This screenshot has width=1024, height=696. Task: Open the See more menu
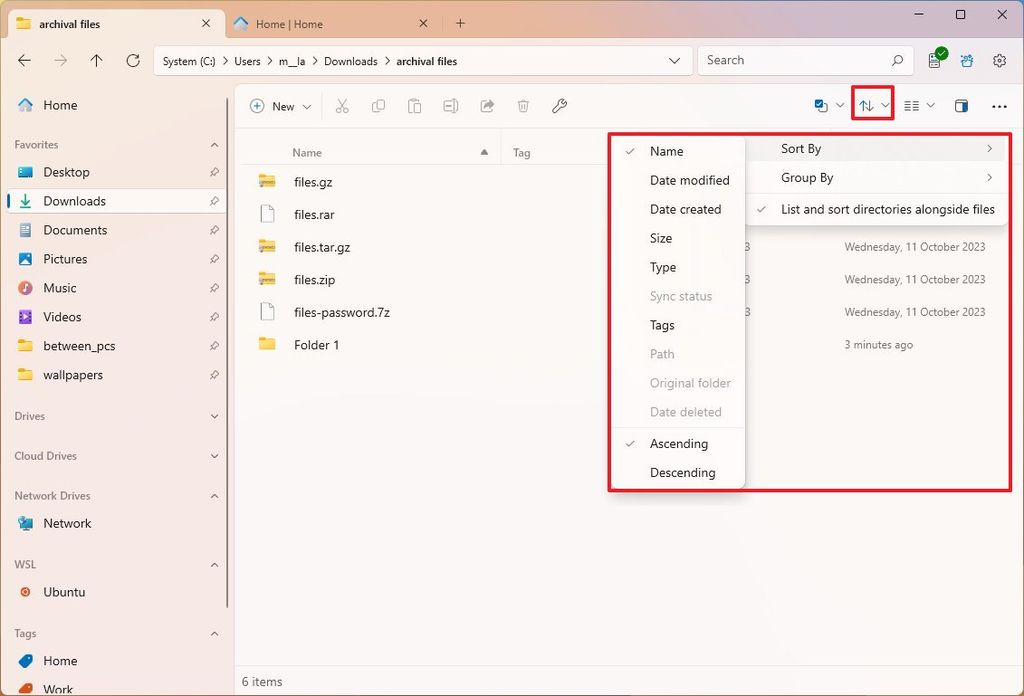click(999, 106)
